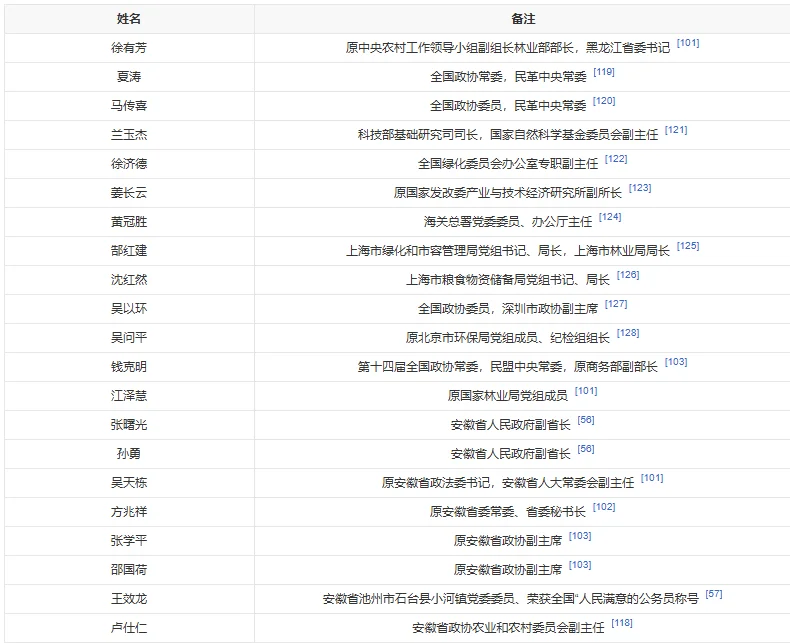The width and height of the screenshot is (790, 643).
Task: Follow citation [120] in the 马传喜 row
Action: coord(604,101)
